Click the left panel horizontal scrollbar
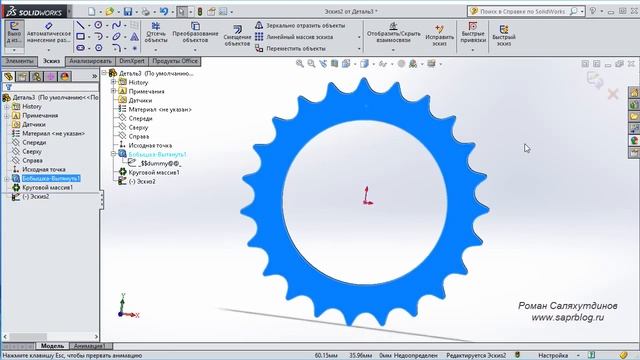 [x=51, y=337]
